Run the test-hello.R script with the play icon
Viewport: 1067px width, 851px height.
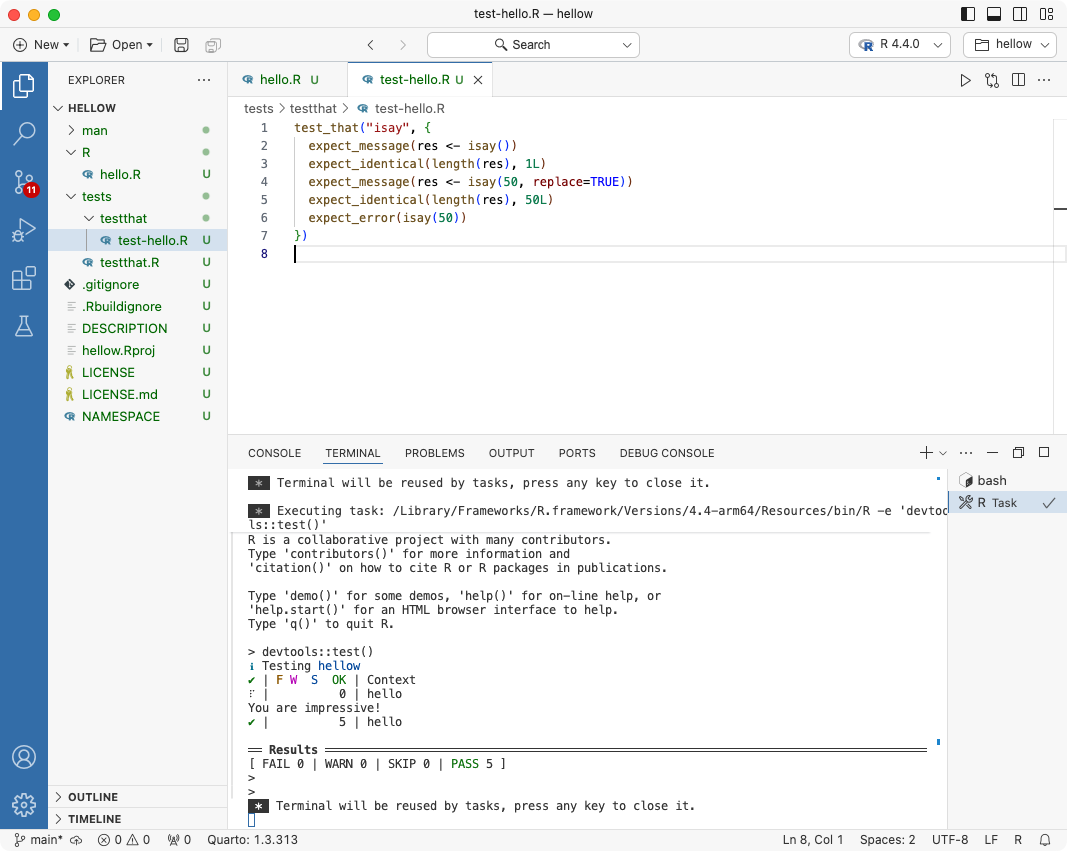[x=965, y=80]
